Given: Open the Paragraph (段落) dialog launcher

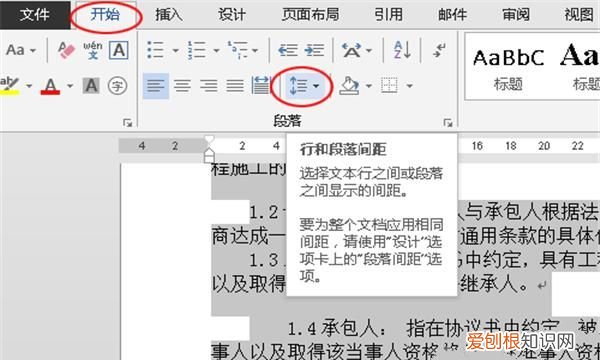Looking at the screenshot, I should point(447,123).
